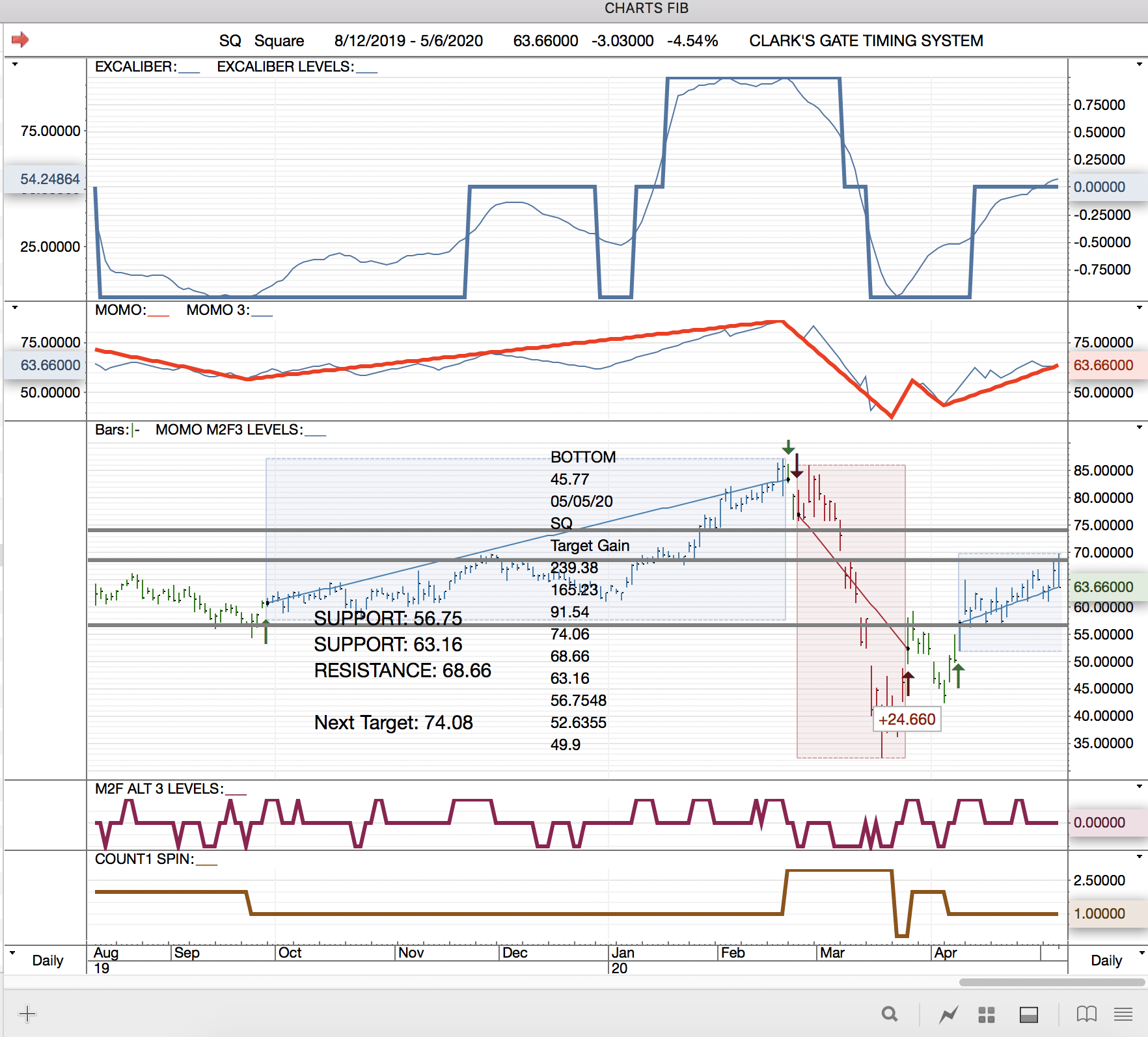
Task: Open the price bars pane's right corner triangle menu
Action: tap(1139, 427)
